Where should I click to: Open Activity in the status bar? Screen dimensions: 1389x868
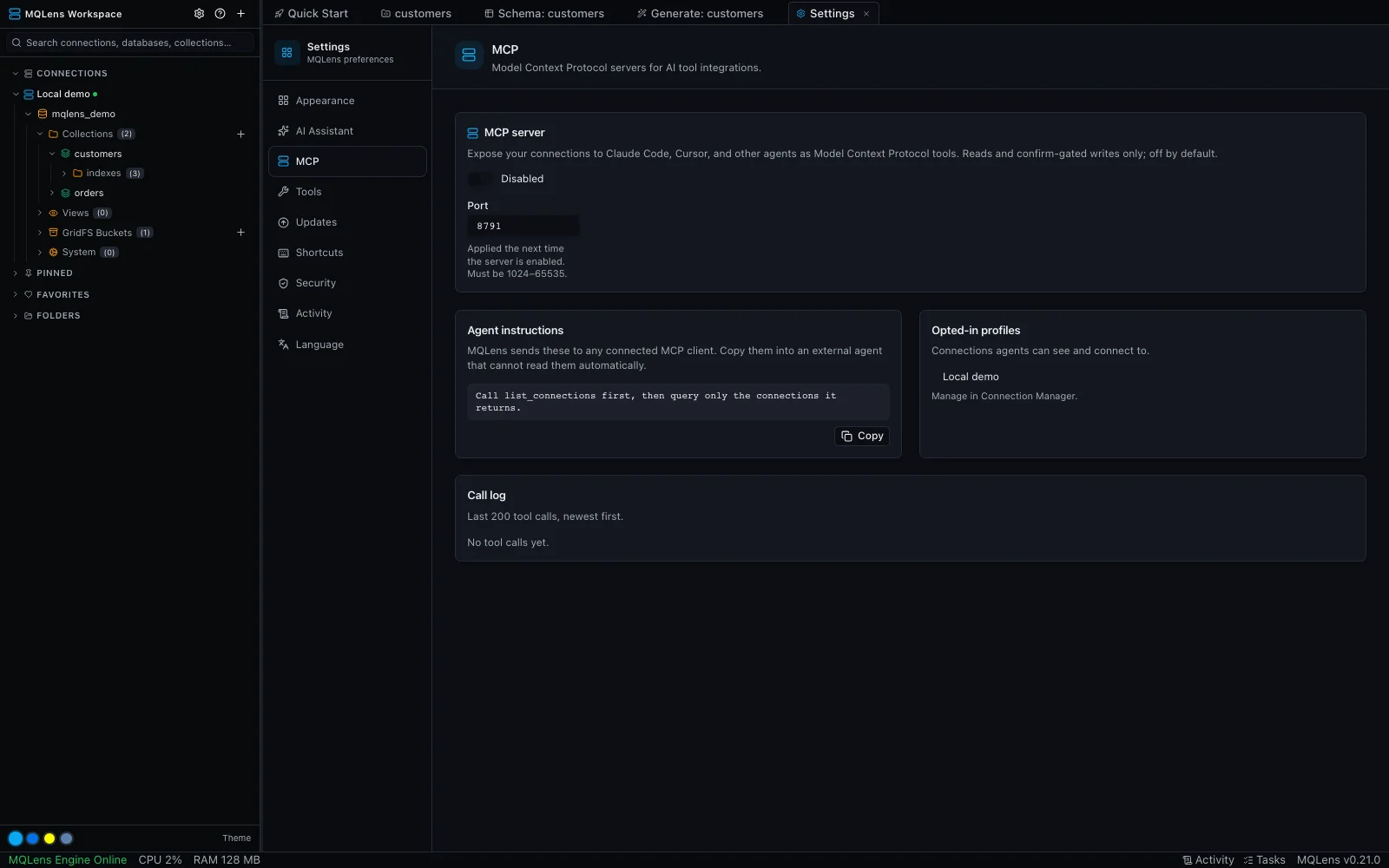tap(1208, 860)
